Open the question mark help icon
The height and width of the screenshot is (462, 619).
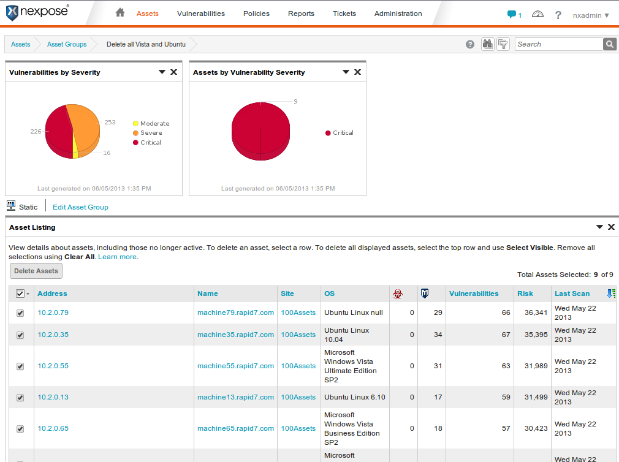coord(558,15)
